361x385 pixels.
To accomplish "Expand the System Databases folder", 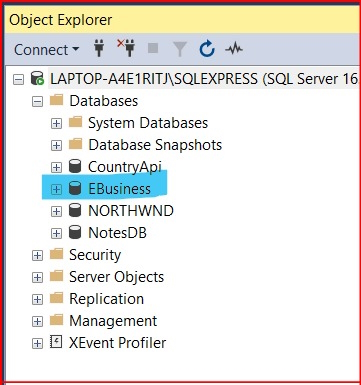I will coord(56,124).
